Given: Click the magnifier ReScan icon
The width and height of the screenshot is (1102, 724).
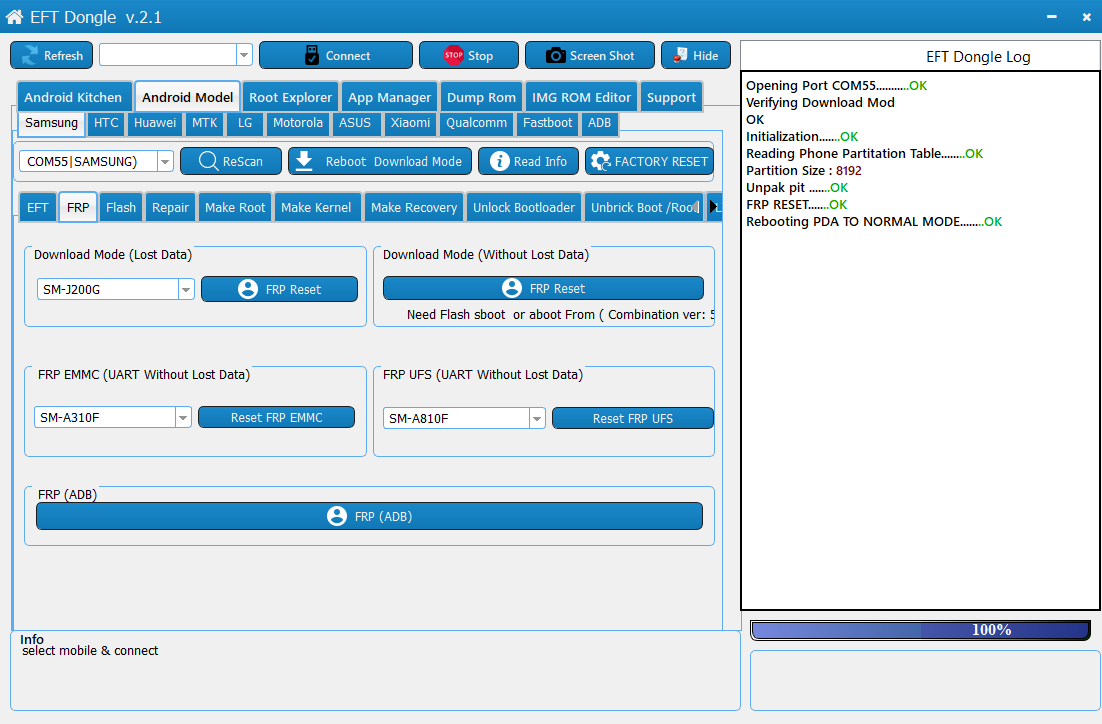Looking at the screenshot, I should point(209,161).
